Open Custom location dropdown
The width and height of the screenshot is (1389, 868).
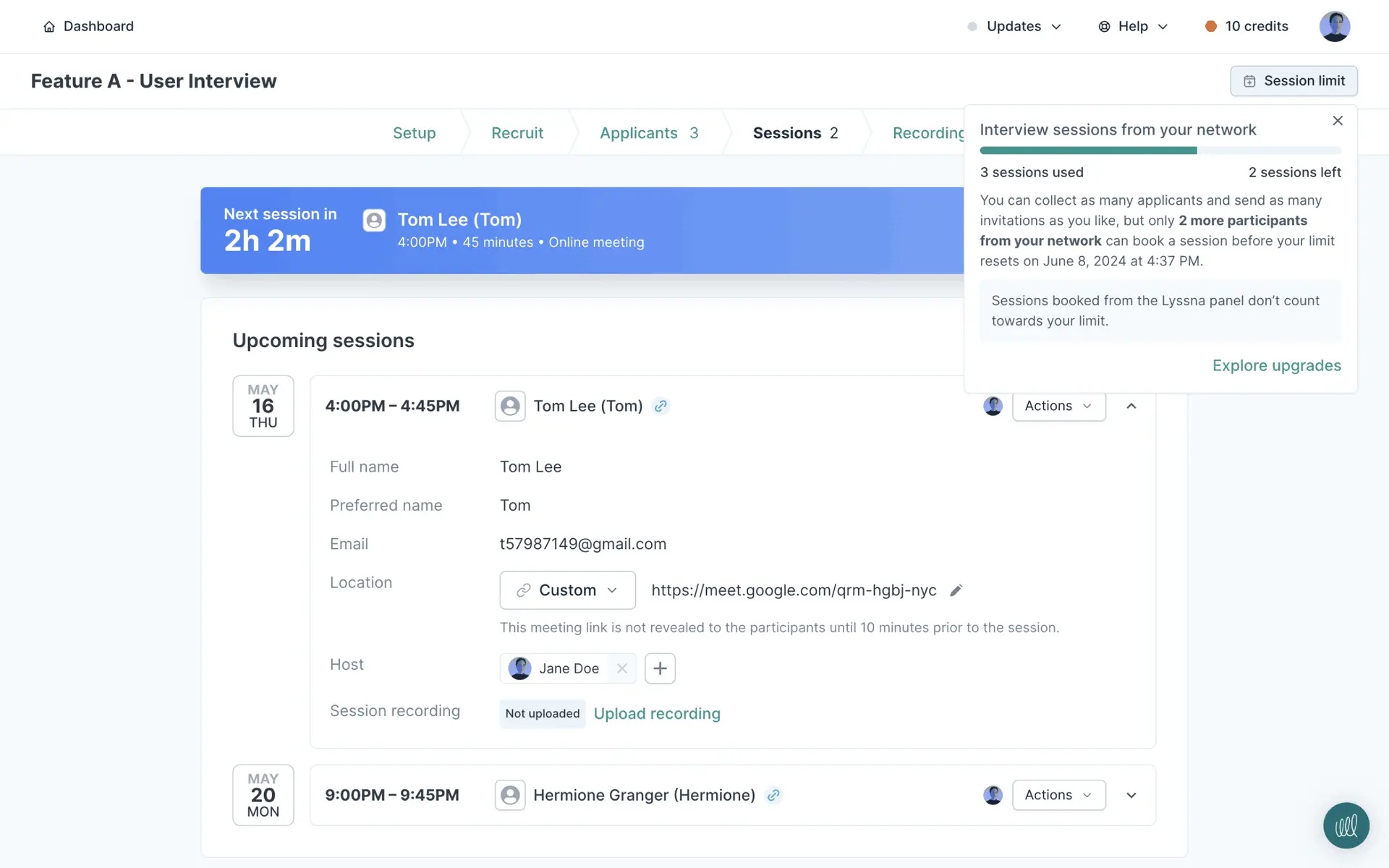(567, 590)
